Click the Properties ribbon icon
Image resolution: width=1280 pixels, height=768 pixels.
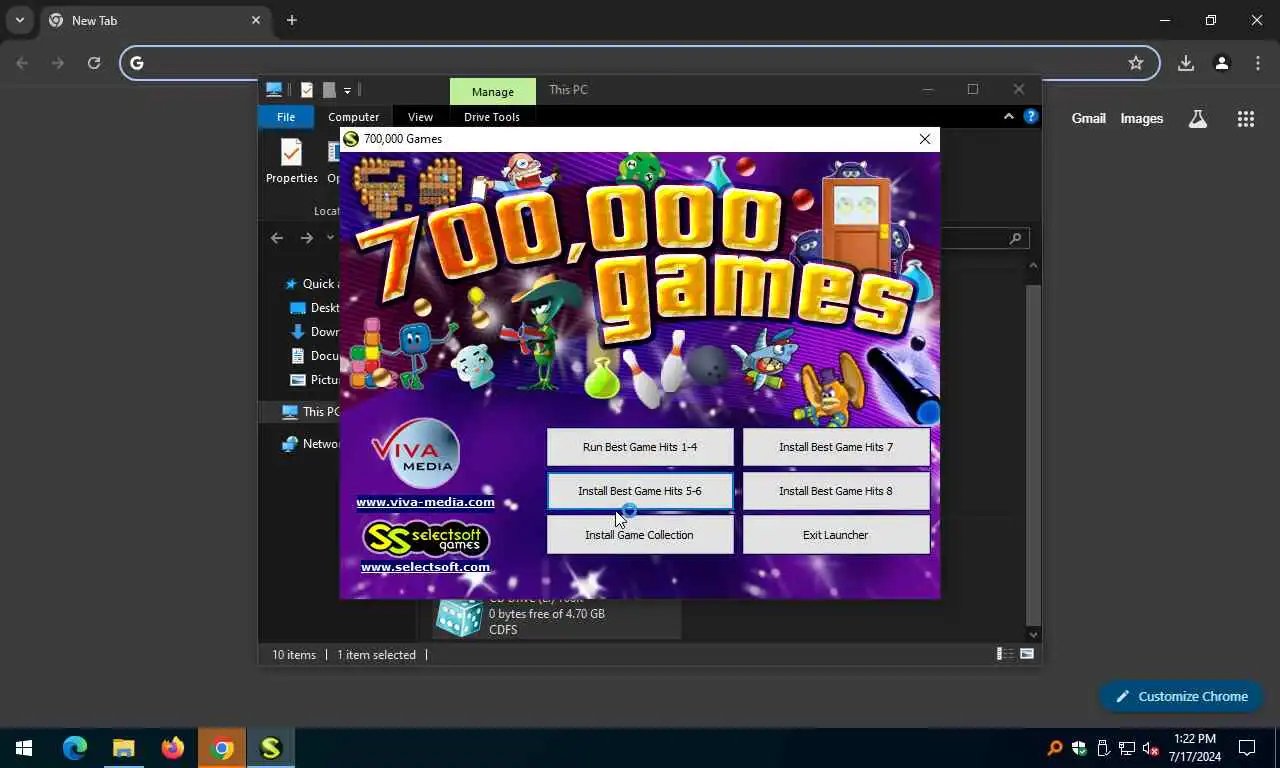[292, 161]
